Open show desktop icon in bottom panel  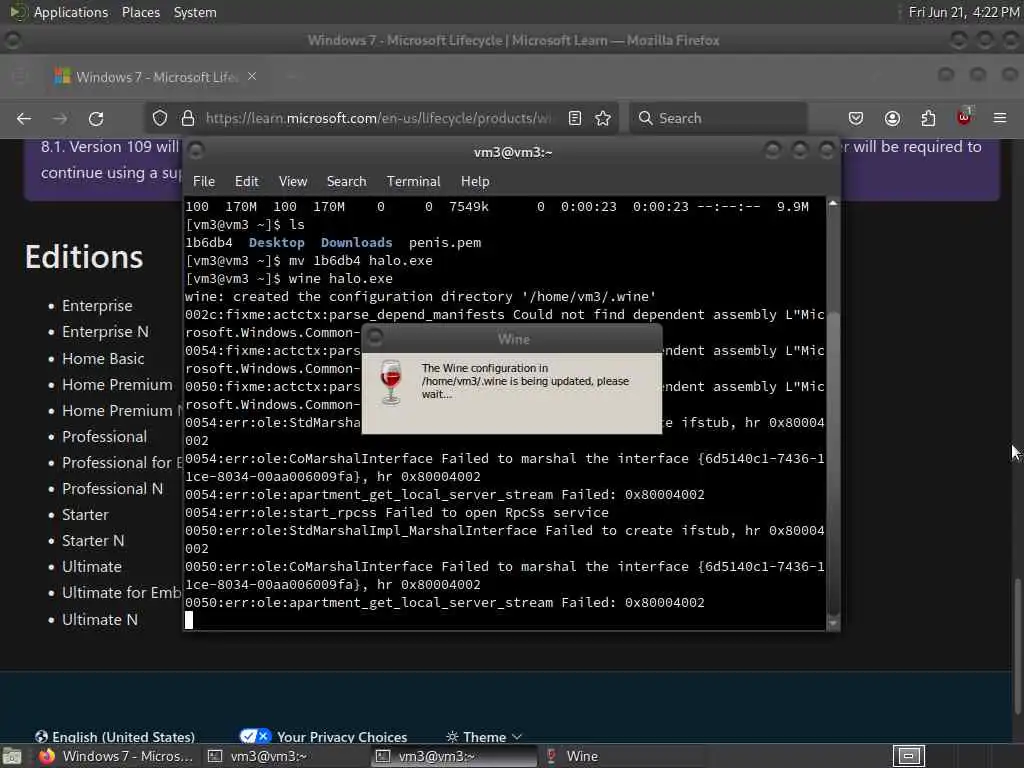(12, 757)
